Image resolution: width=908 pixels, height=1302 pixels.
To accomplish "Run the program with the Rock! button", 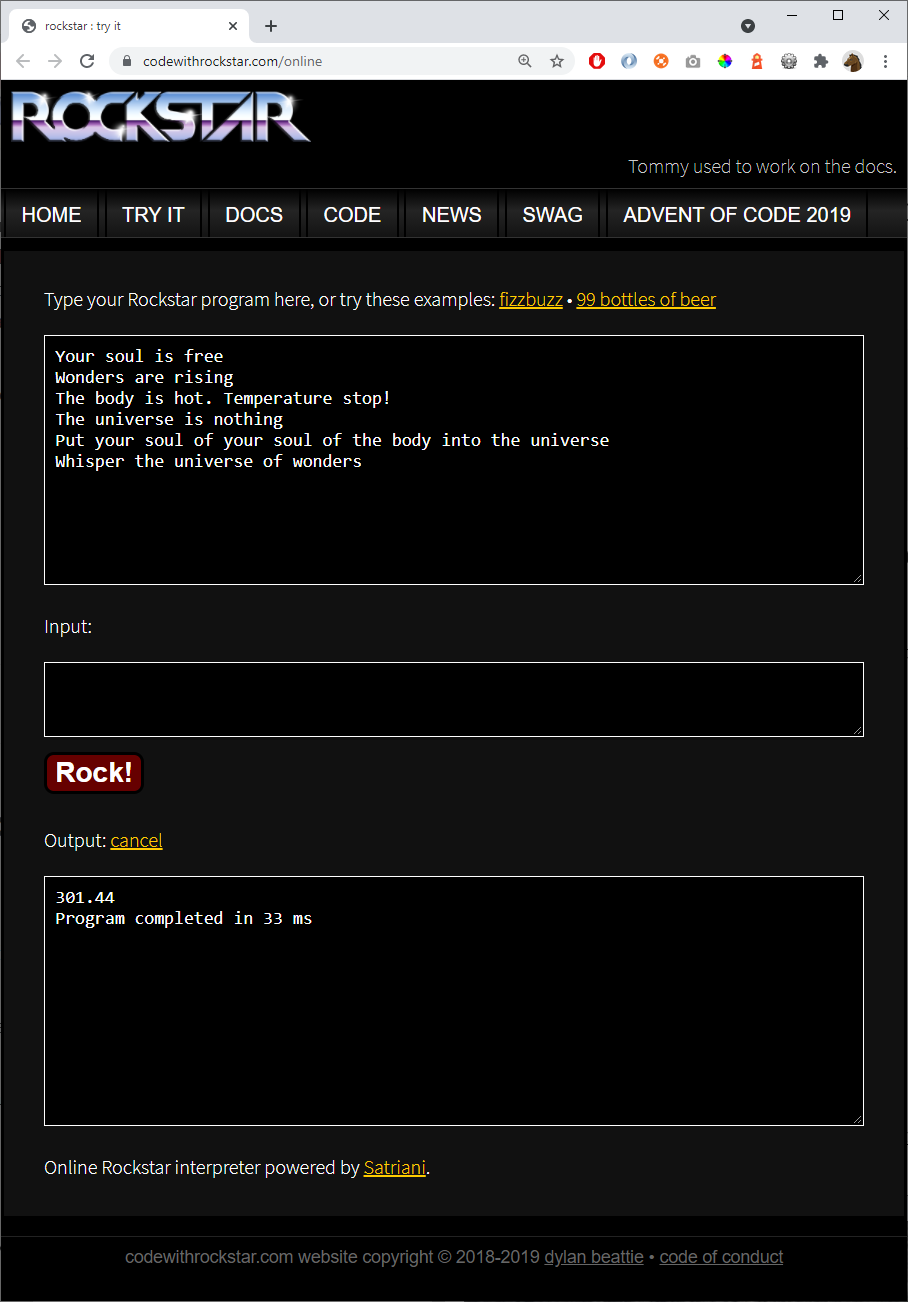I will (x=94, y=773).
